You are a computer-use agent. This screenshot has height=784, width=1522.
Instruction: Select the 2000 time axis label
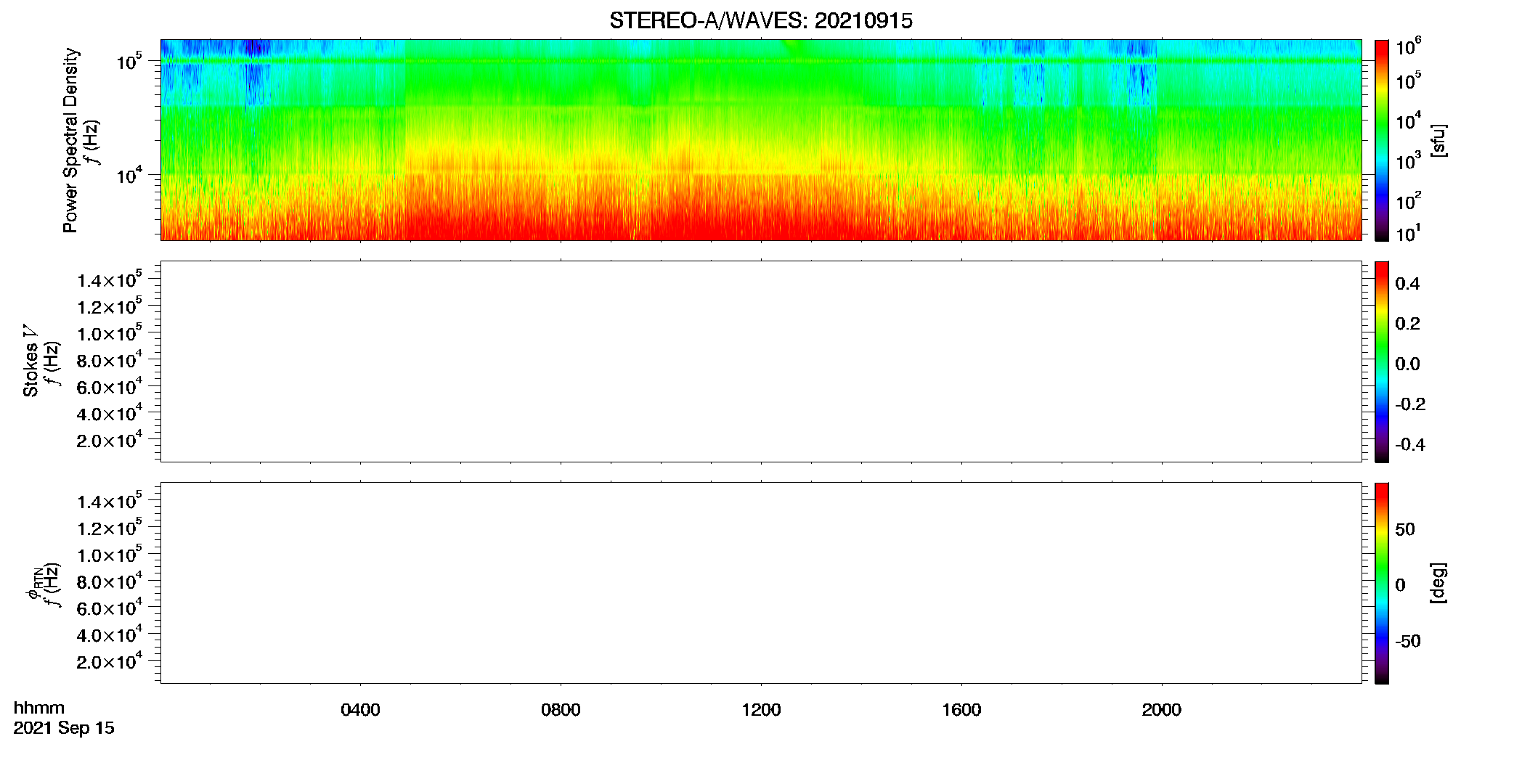click(x=1162, y=710)
